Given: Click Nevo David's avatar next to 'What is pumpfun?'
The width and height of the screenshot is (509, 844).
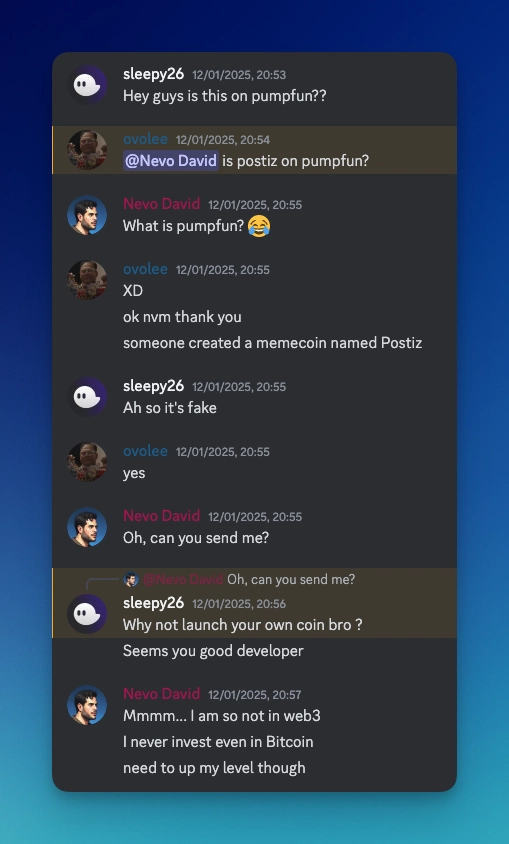Looking at the screenshot, I should [x=87, y=215].
